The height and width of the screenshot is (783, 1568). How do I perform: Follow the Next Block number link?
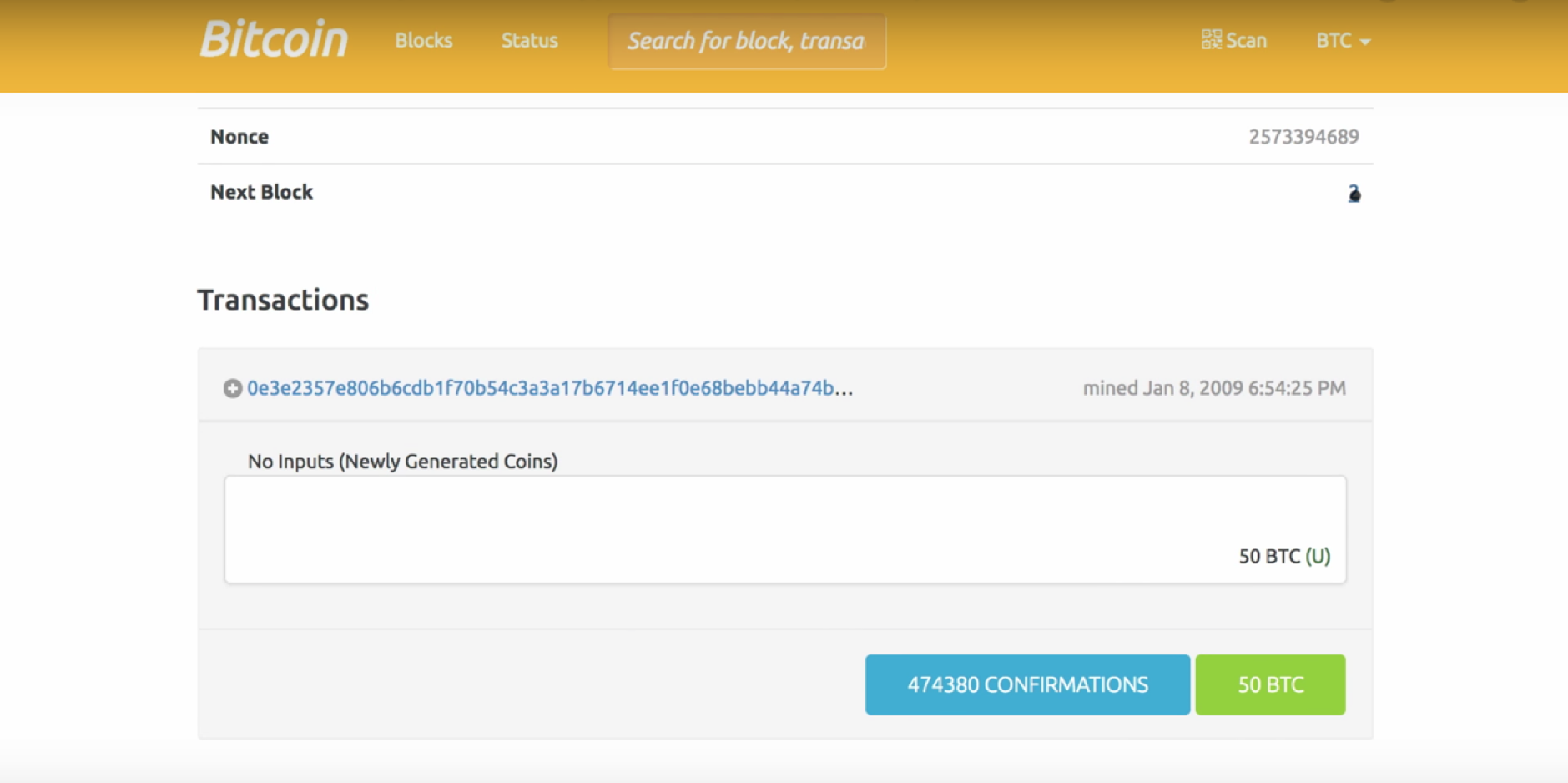click(1354, 194)
